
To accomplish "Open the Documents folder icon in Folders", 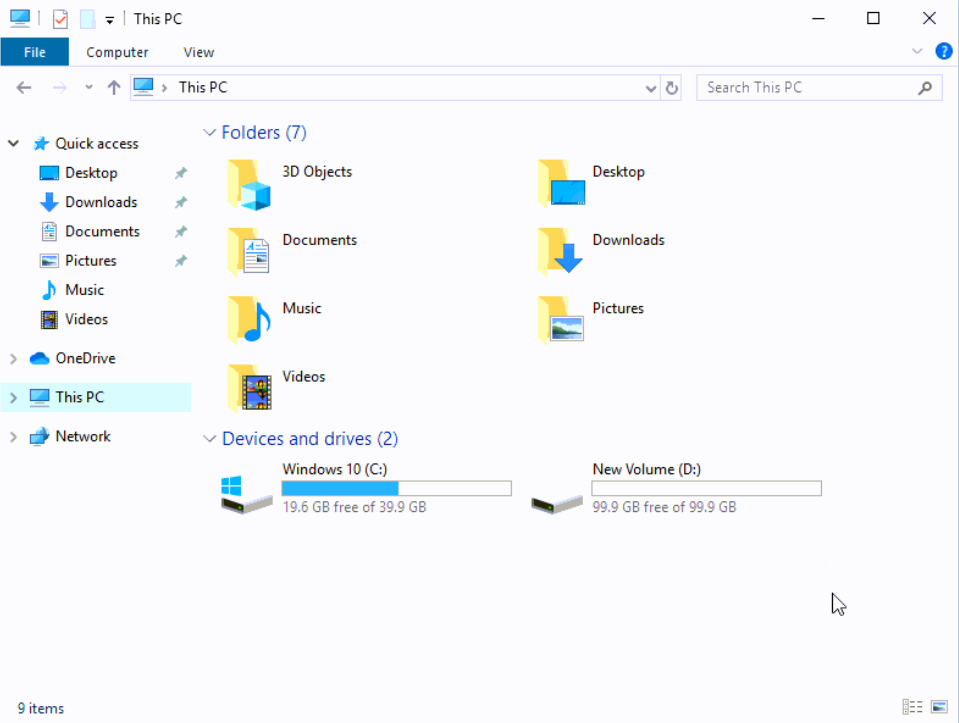I will point(249,251).
